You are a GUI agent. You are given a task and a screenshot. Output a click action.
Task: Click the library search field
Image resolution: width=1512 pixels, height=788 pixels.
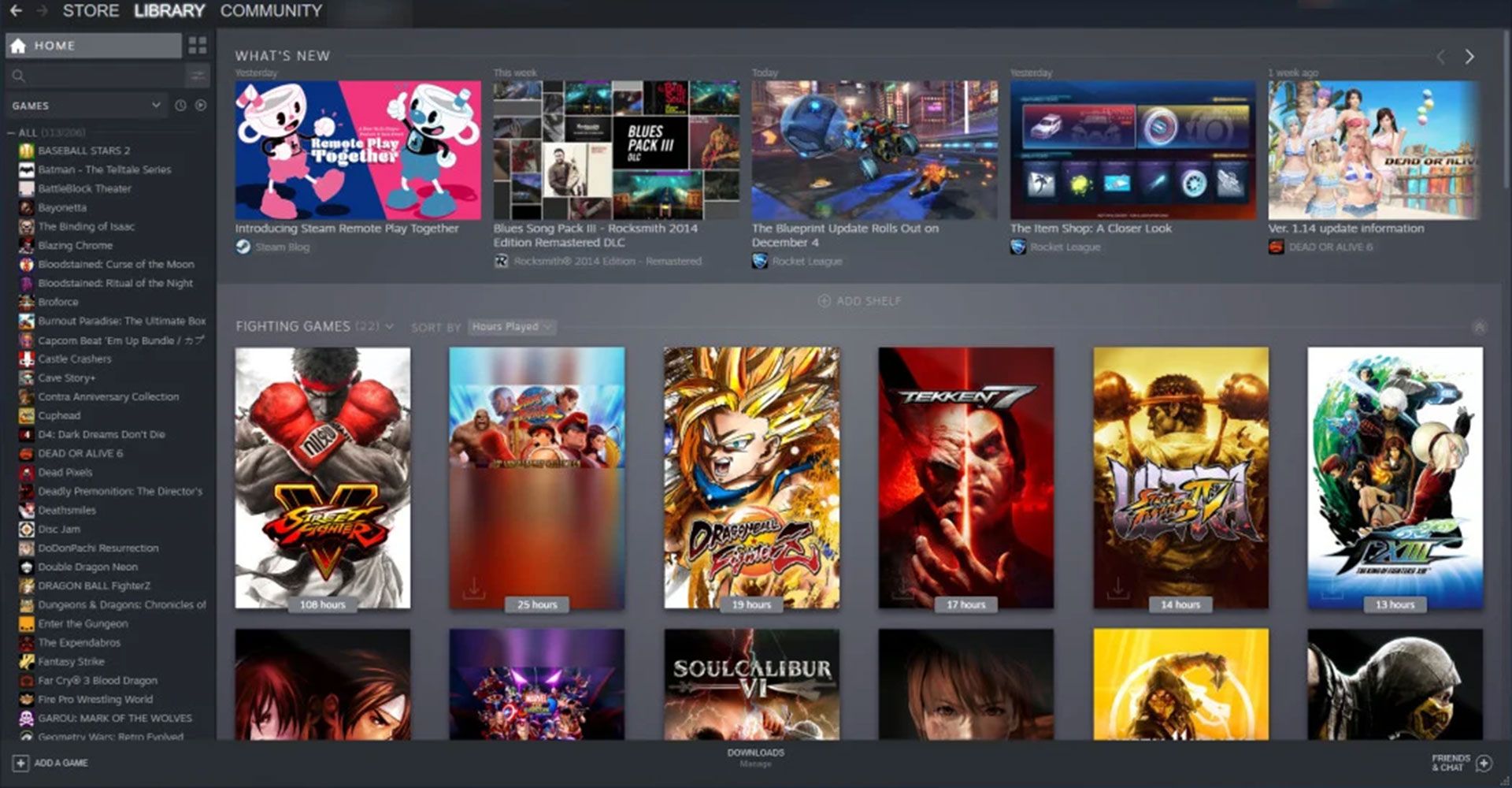pyautogui.click(x=94, y=76)
